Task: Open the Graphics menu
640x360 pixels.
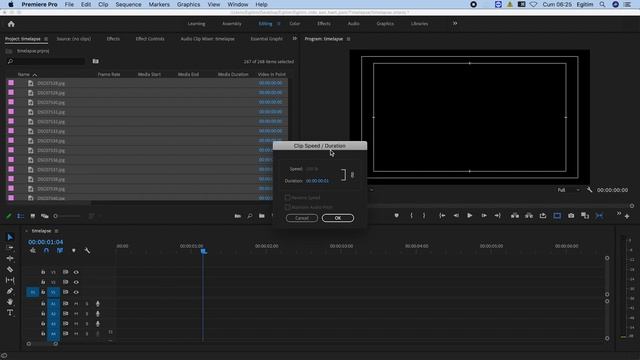Action: click(188, 4)
